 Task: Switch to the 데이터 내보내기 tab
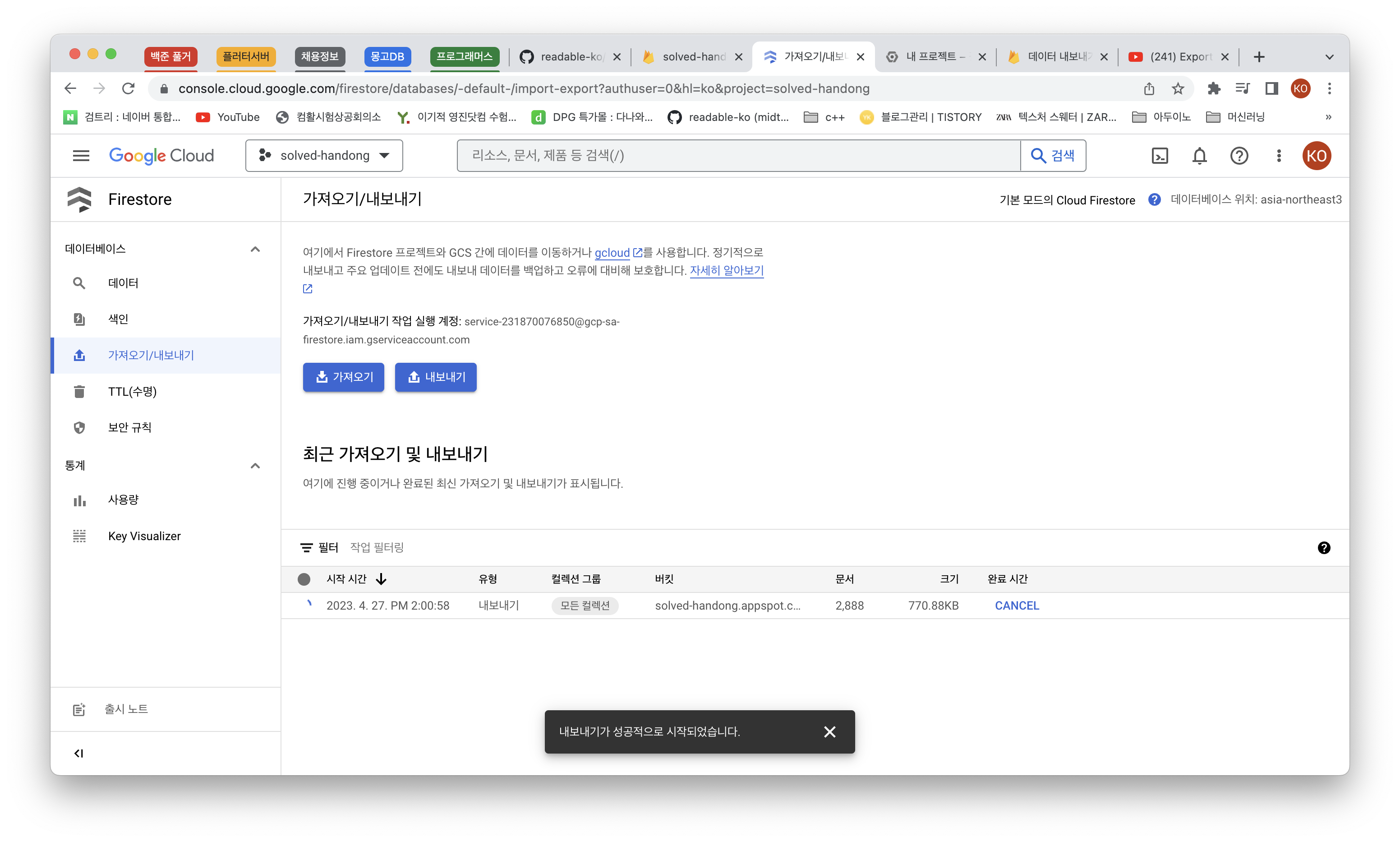(x=1057, y=57)
